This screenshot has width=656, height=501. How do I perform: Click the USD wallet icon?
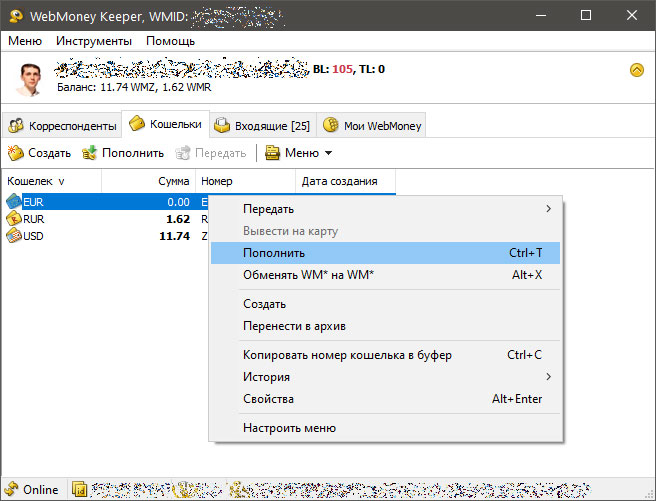14,236
